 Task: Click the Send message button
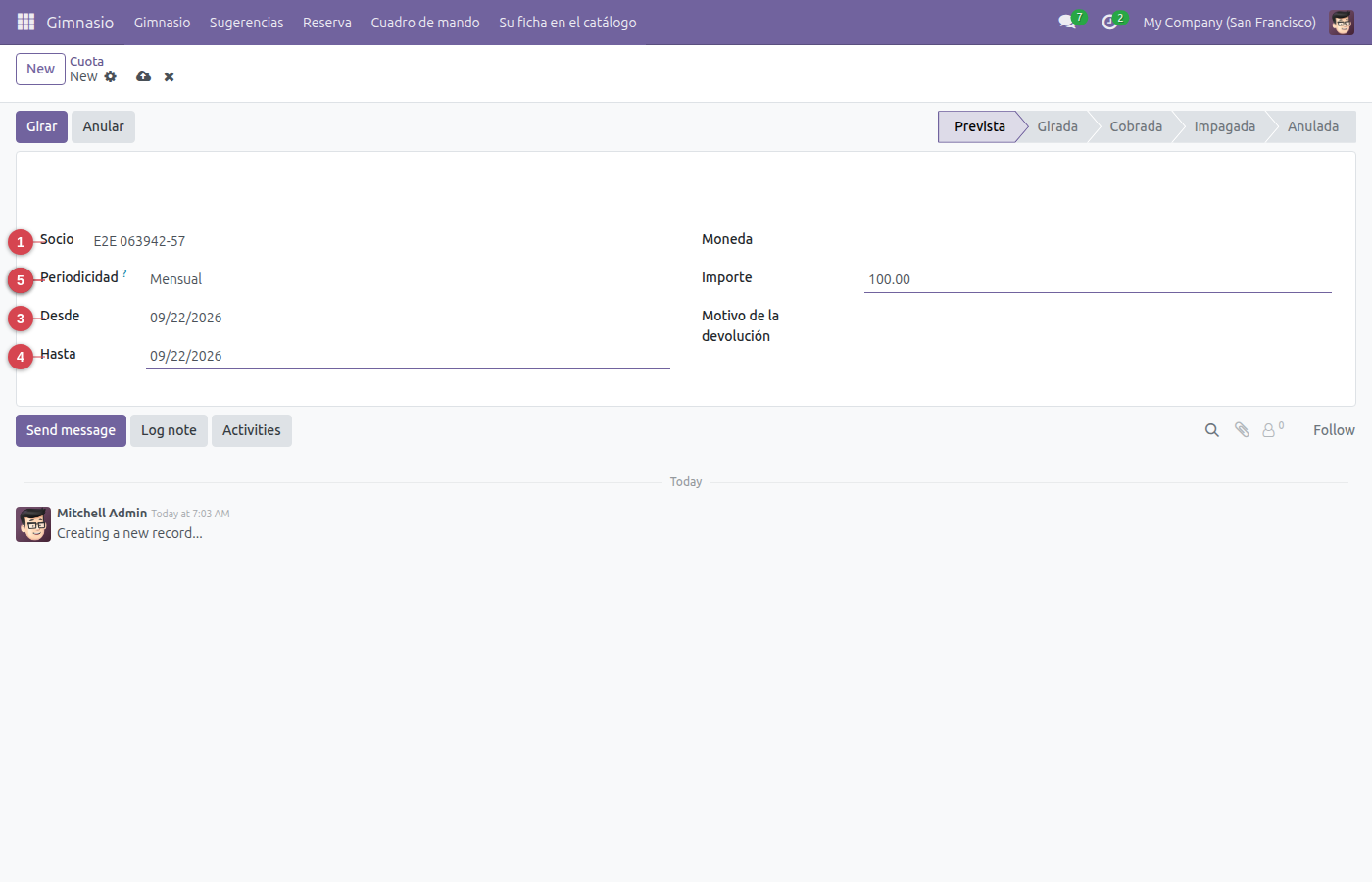[x=71, y=430]
